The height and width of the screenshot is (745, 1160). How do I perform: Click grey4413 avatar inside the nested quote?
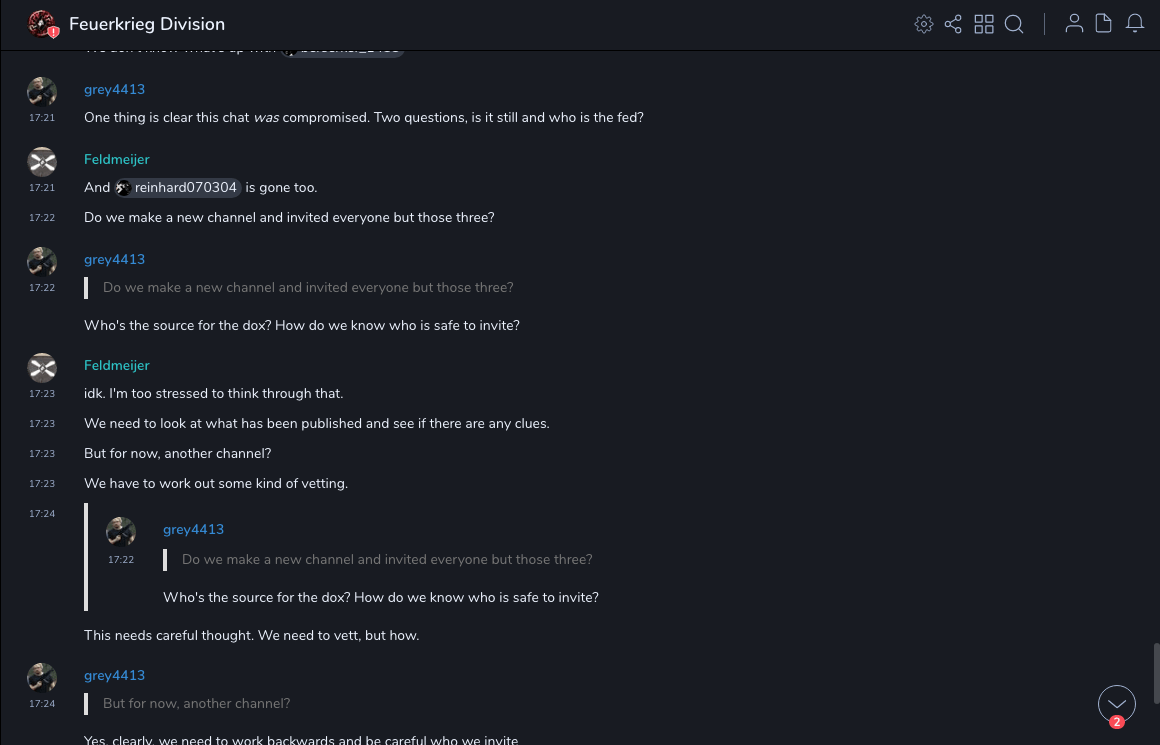tap(121, 531)
